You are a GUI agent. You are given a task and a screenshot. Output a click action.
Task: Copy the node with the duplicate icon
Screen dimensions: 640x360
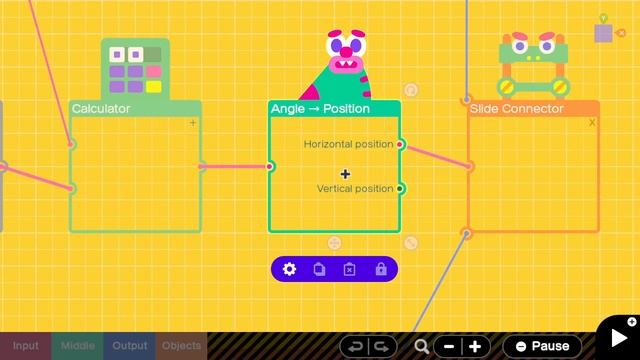tap(319, 269)
